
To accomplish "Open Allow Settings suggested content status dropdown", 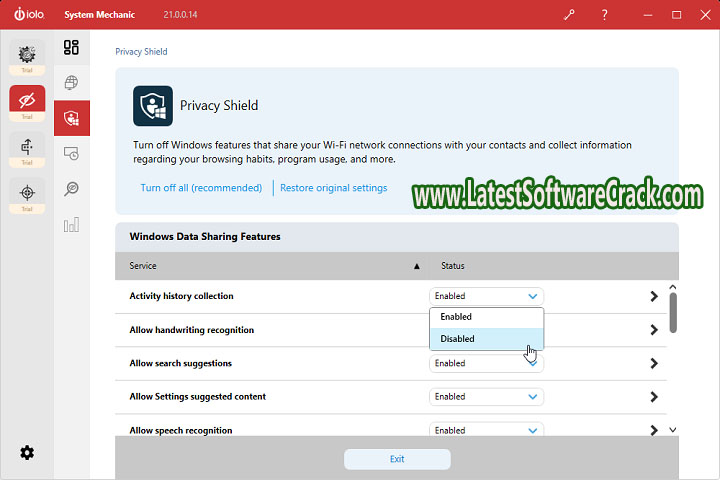I will pyautogui.click(x=486, y=397).
